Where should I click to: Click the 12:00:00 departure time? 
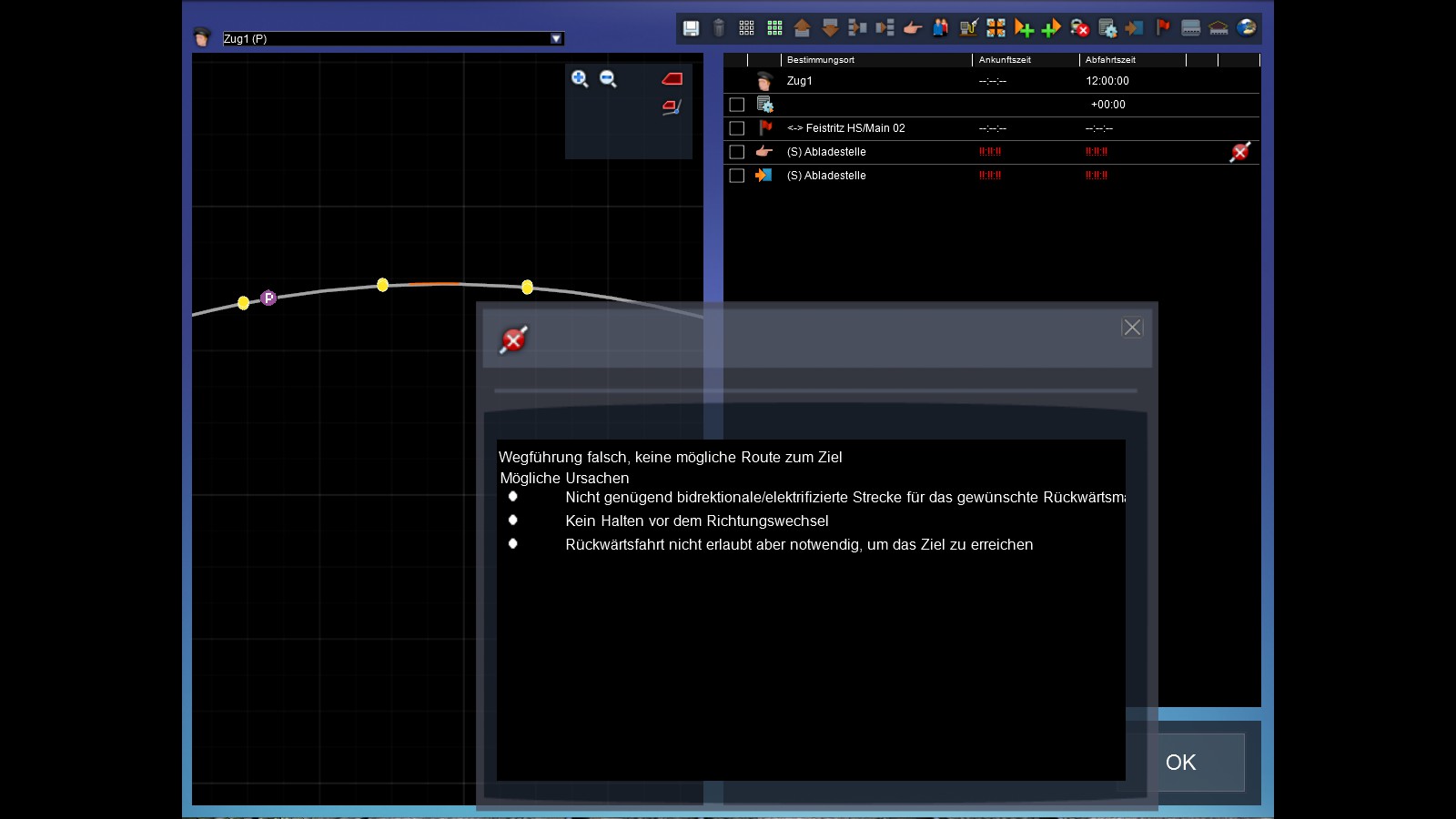pyautogui.click(x=1107, y=81)
